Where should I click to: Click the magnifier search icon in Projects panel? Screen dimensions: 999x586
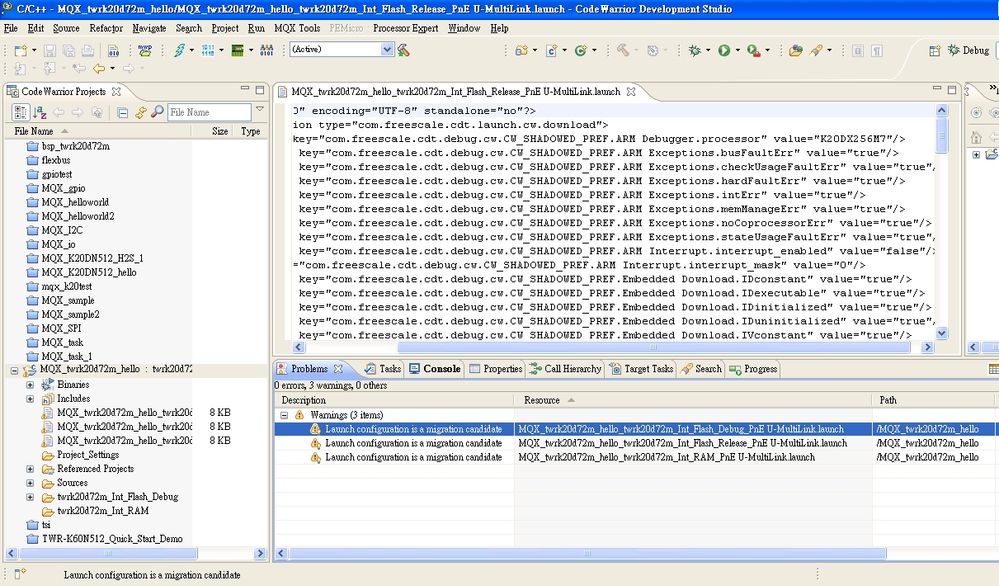[x=157, y=111]
